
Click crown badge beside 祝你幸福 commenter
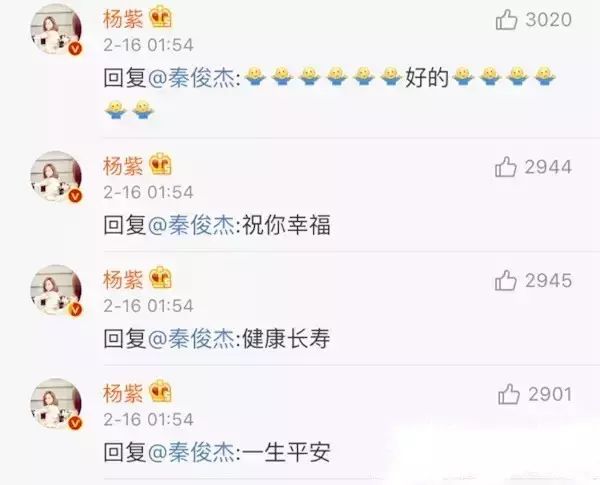160,164
